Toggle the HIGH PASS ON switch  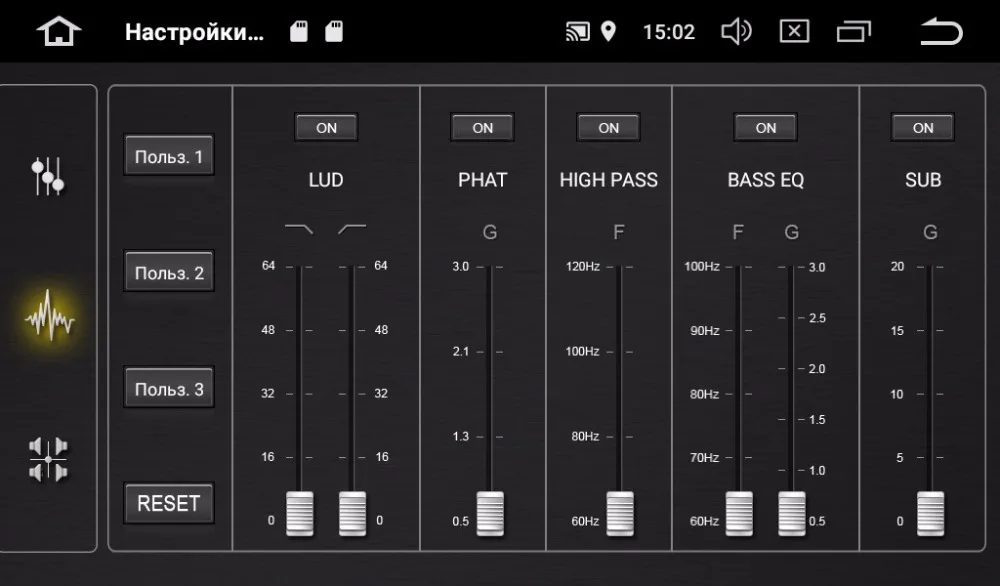coord(608,128)
